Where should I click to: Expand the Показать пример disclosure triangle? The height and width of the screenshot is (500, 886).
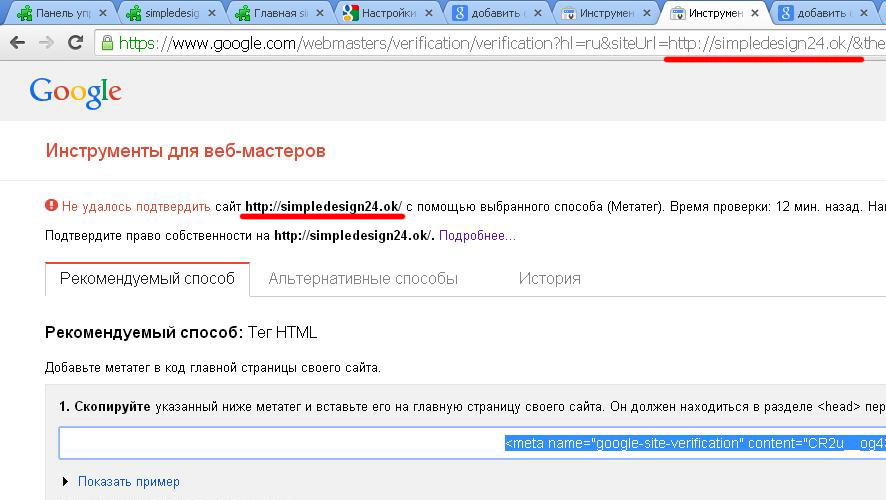click(65, 481)
